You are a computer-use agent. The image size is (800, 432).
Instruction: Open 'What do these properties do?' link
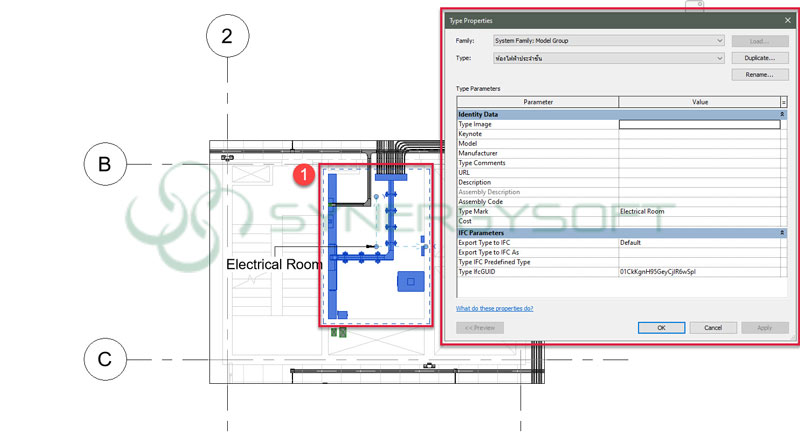(495, 308)
